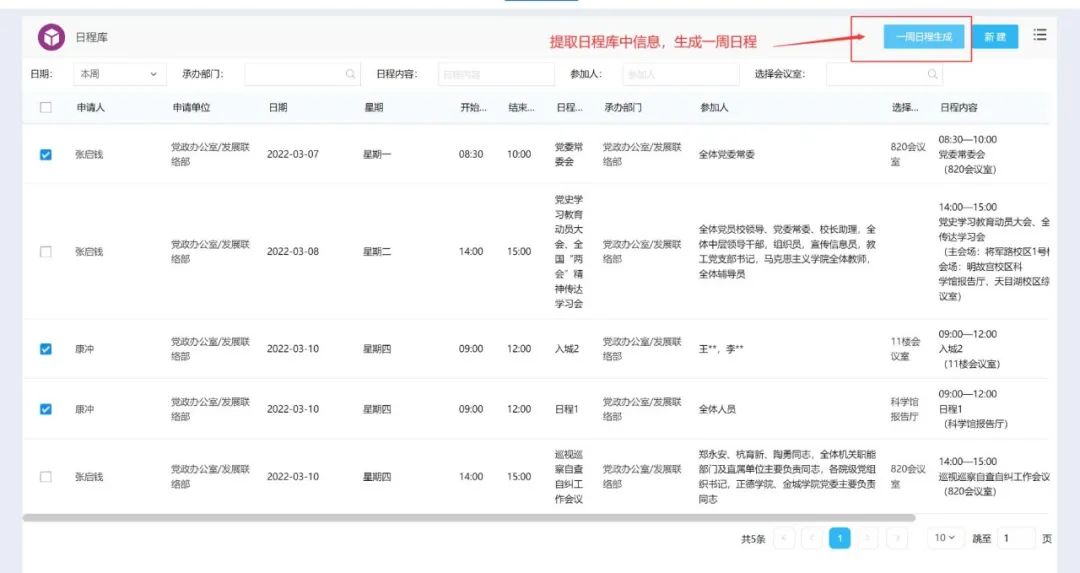Click the 星期 column header
This screenshot has width=1080, height=573.
(373, 107)
